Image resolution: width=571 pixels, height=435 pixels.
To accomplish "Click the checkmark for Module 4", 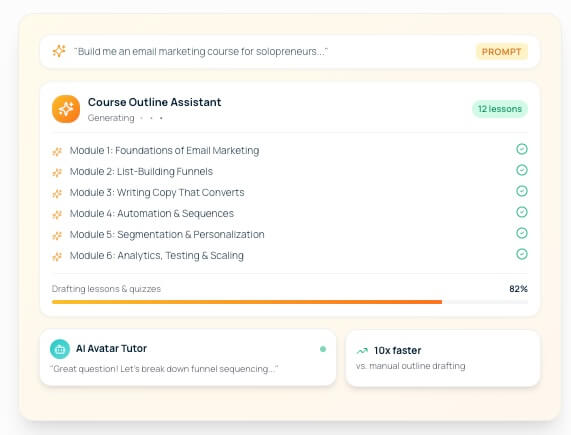I will 521,212.
